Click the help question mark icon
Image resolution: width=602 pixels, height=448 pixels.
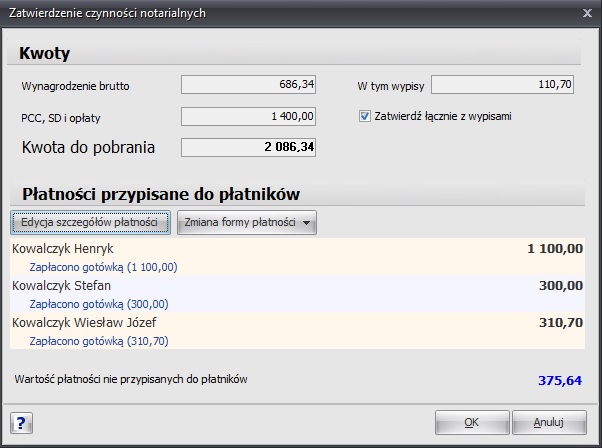click(17, 422)
